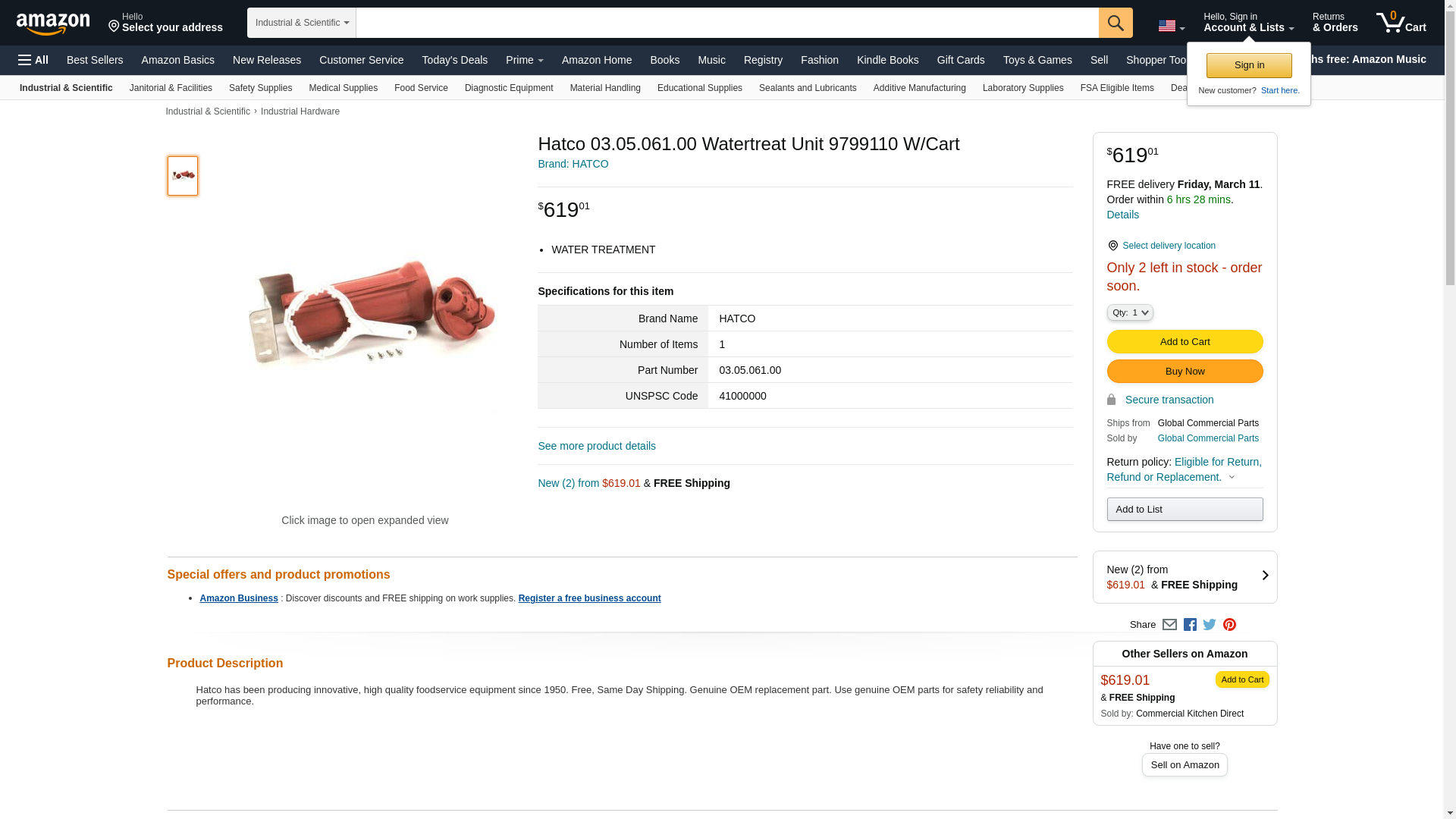
Task: Share product via Facebook icon
Action: 1190,625
